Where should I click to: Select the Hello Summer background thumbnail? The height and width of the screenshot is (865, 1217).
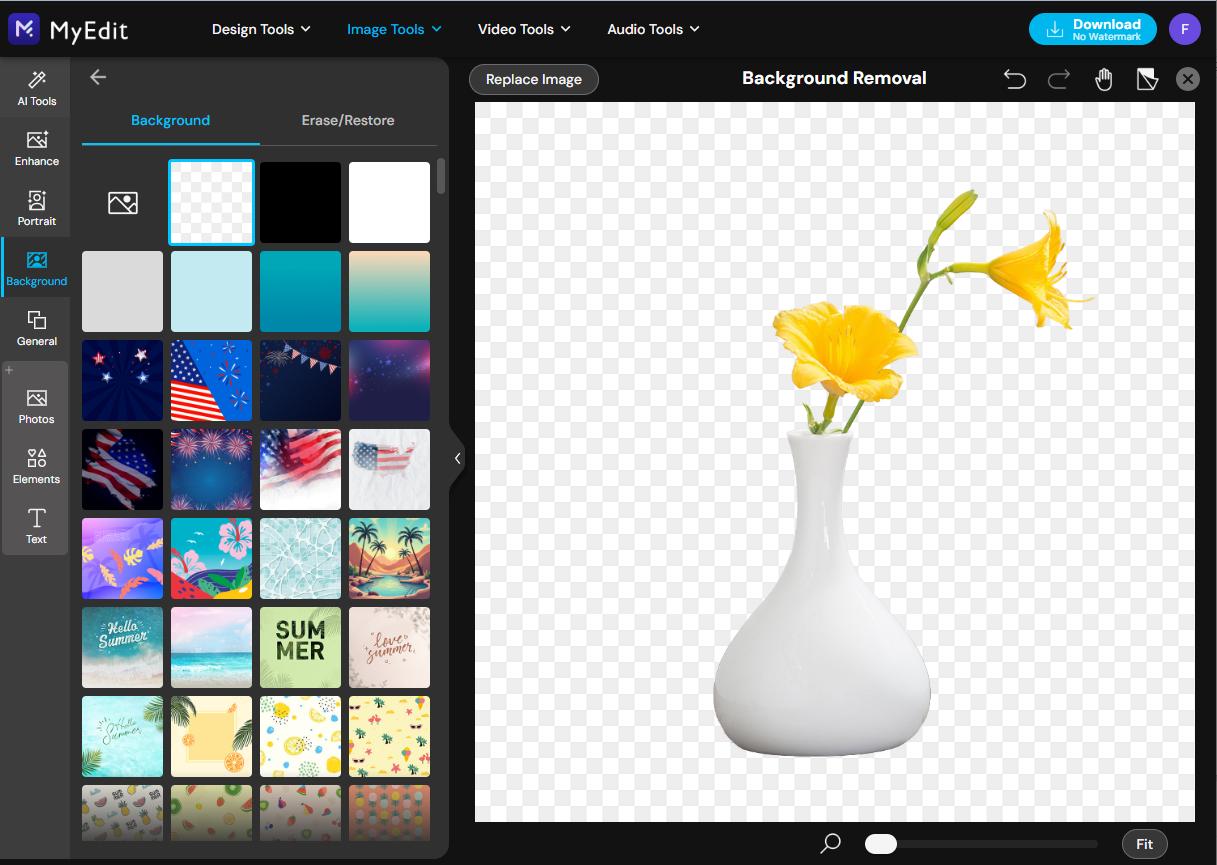coord(122,647)
